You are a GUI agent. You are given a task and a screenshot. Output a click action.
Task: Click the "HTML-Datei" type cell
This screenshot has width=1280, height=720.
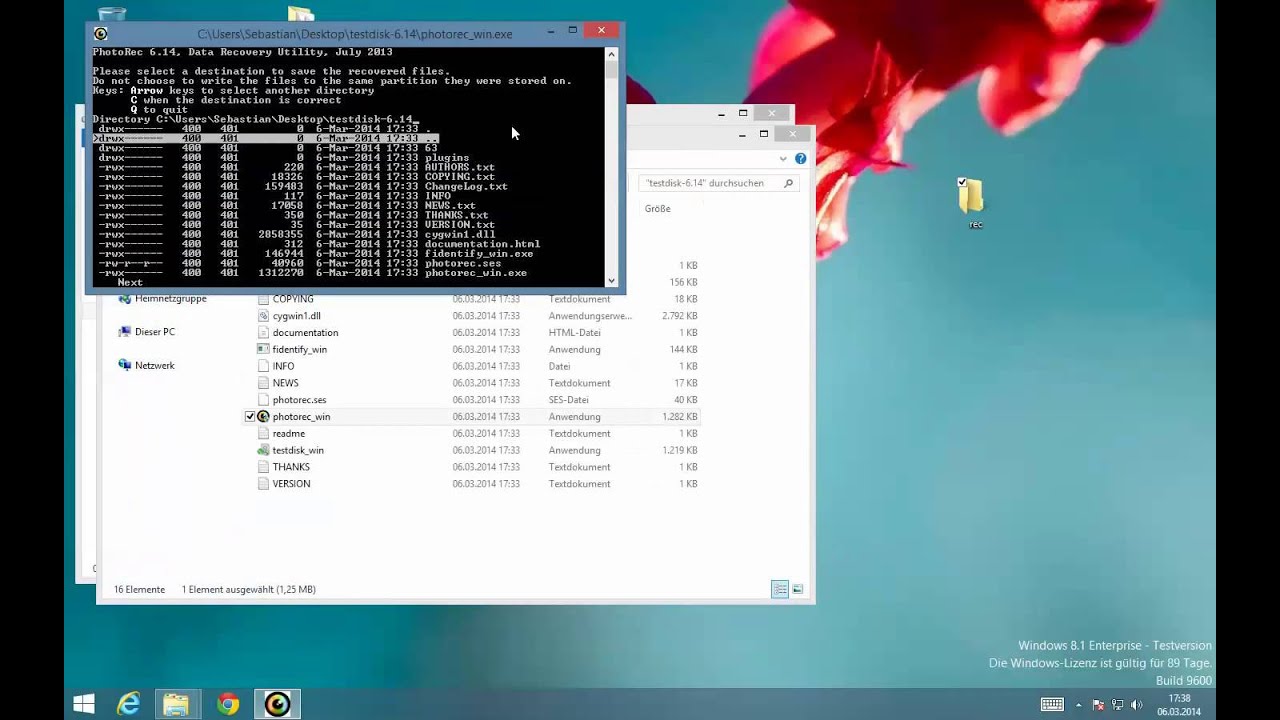(574, 332)
